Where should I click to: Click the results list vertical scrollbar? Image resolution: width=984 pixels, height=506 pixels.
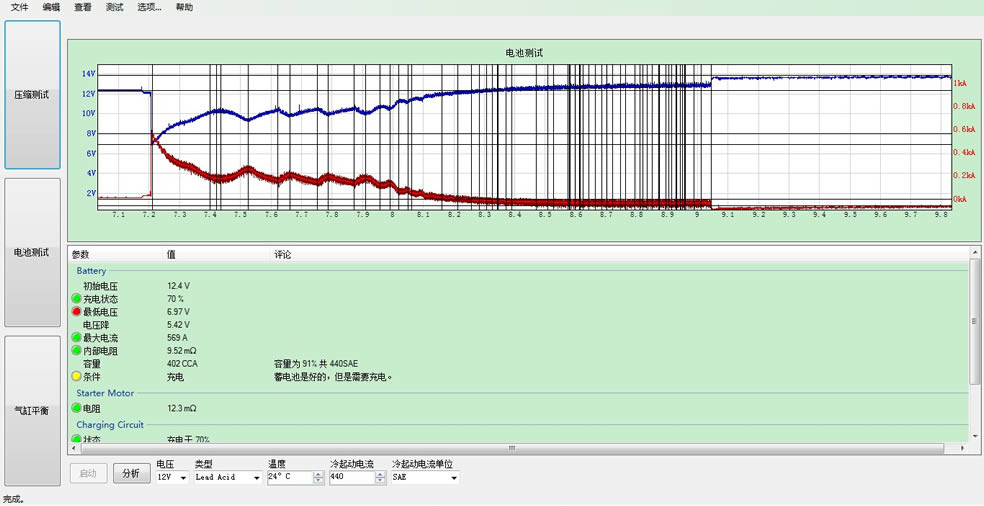[x=974, y=320]
